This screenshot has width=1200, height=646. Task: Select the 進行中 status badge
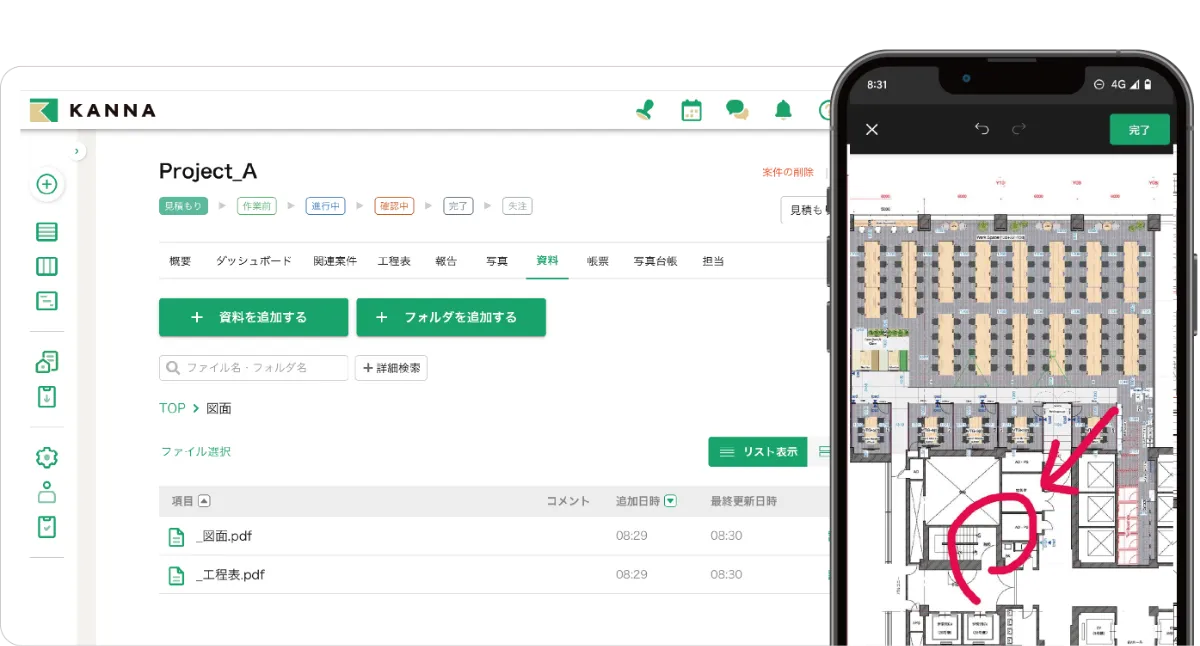[326, 206]
